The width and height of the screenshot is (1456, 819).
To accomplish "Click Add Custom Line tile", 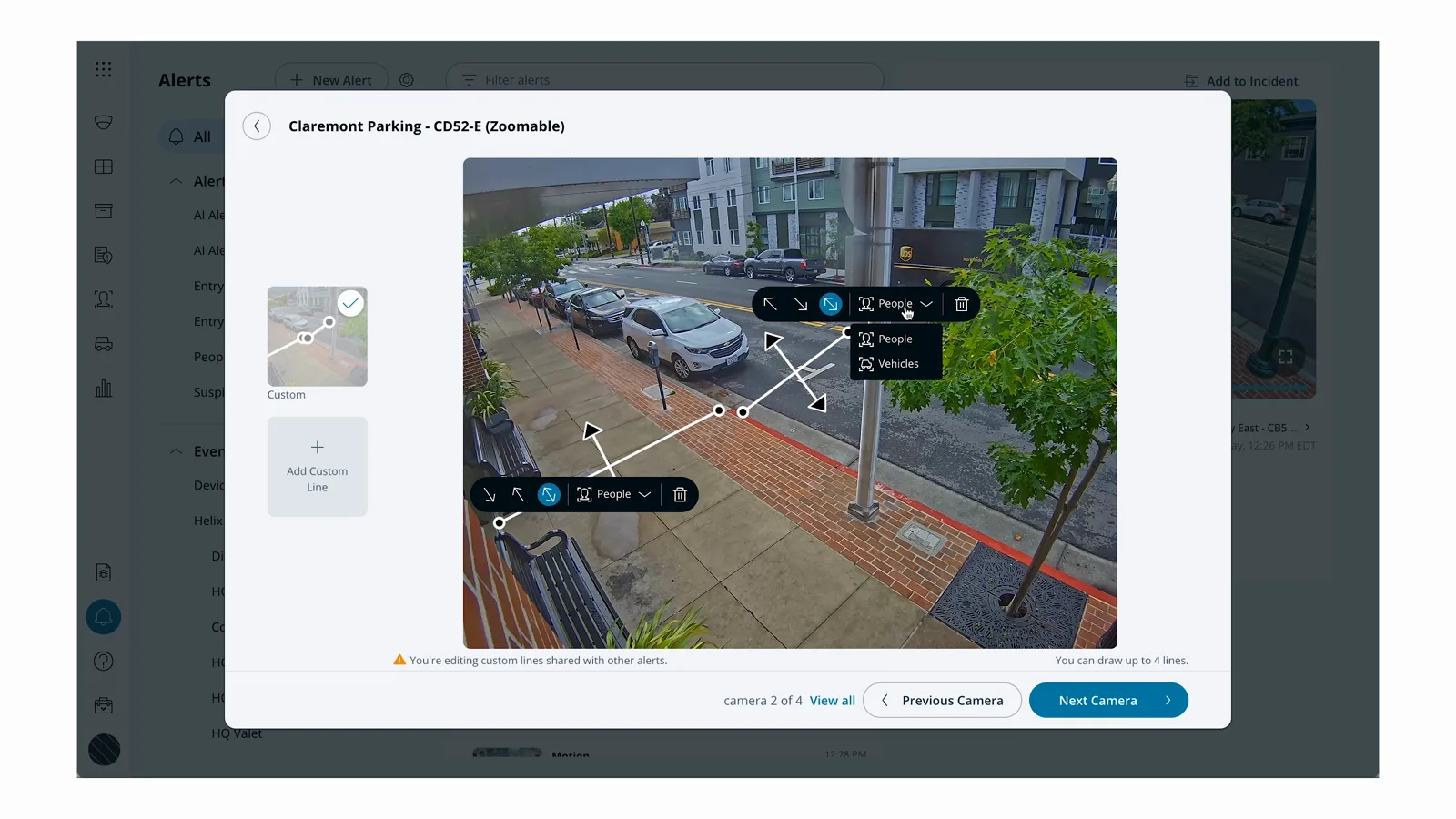I will click(318, 467).
